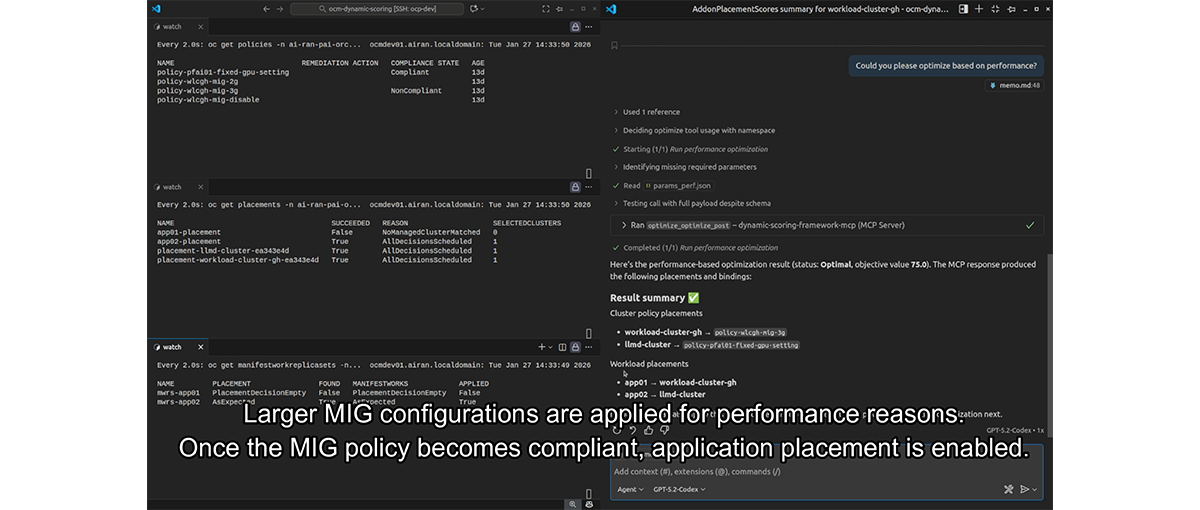This screenshot has height=510, width=1200.
Task: Expand the Ran optimize_optimize_post tool call
Action: point(624,226)
